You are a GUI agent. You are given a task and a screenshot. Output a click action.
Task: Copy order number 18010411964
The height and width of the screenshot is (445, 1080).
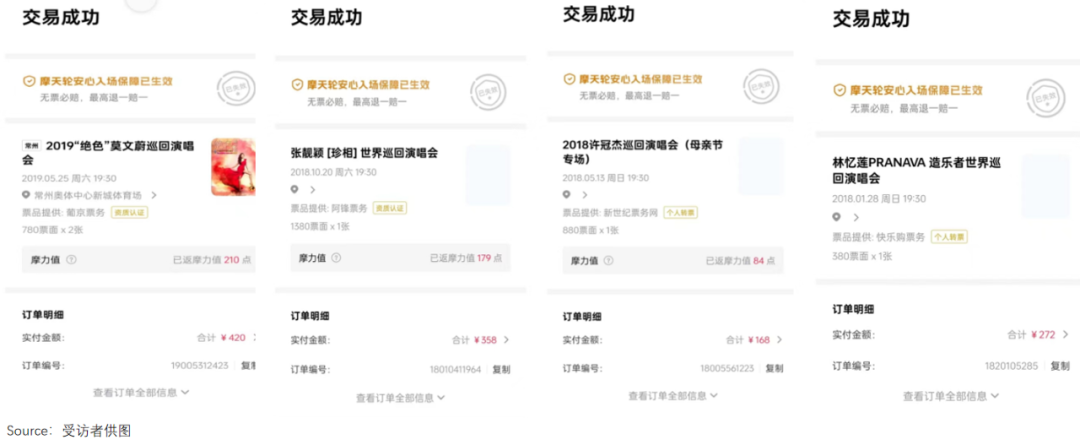[x=500, y=370]
